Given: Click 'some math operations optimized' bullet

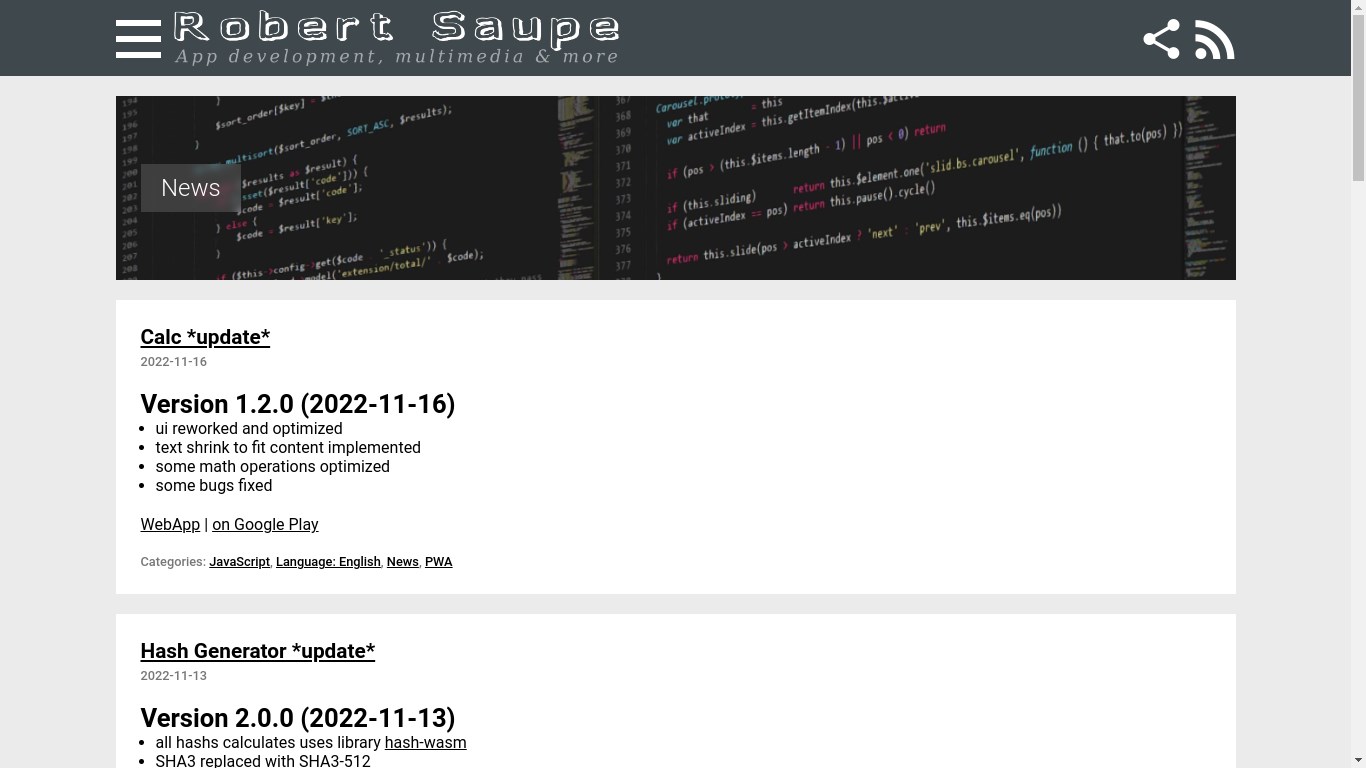Looking at the screenshot, I should [x=273, y=466].
